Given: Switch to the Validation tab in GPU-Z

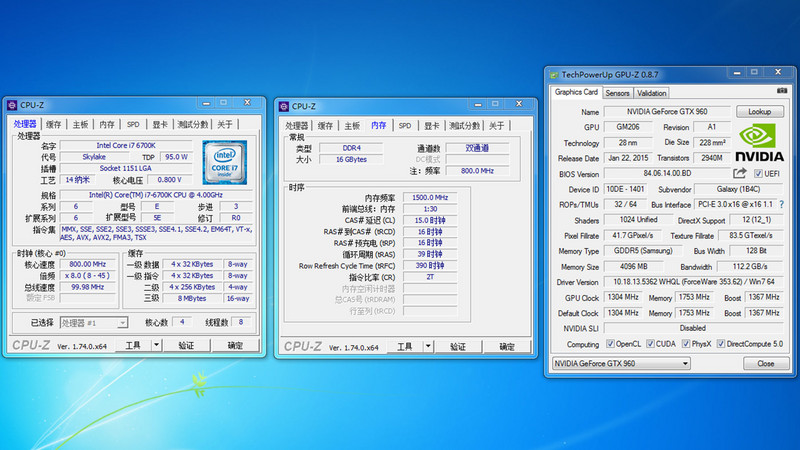Looking at the screenshot, I should point(652,93).
